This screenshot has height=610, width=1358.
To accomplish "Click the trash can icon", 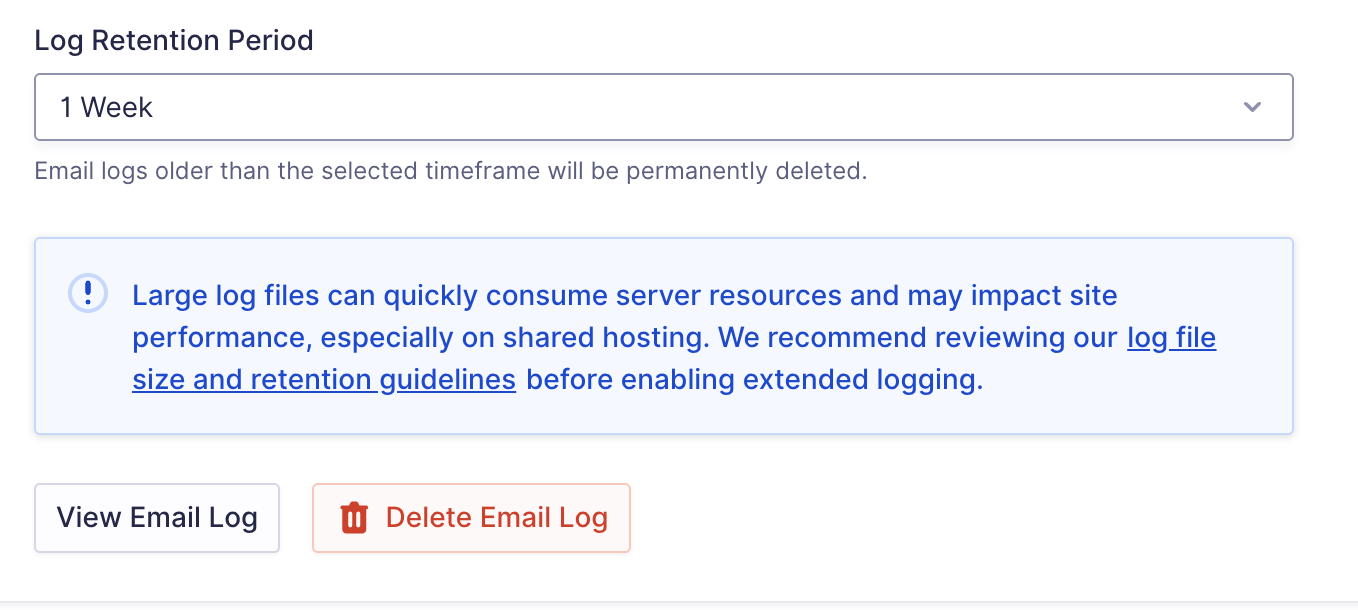I will point(354,518).
